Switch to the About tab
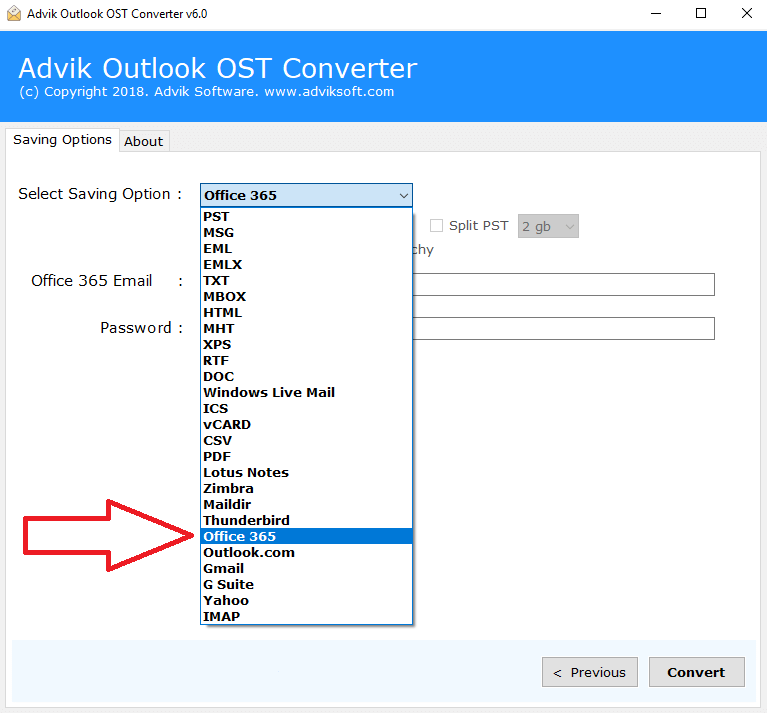Viewport: 767px width, 713px height. (x=143, y=141)
